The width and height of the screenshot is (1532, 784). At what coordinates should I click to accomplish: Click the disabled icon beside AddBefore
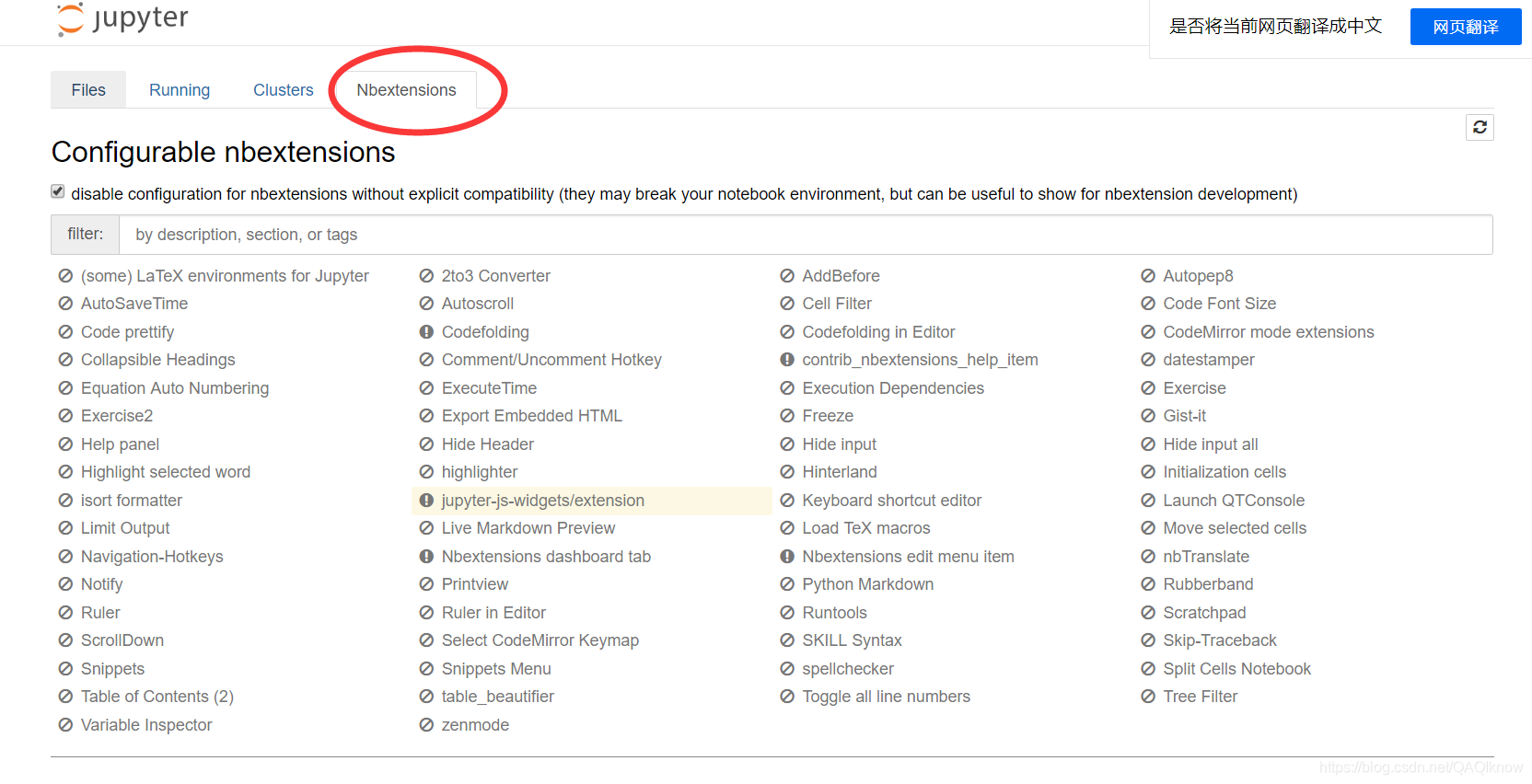(787, 276)
